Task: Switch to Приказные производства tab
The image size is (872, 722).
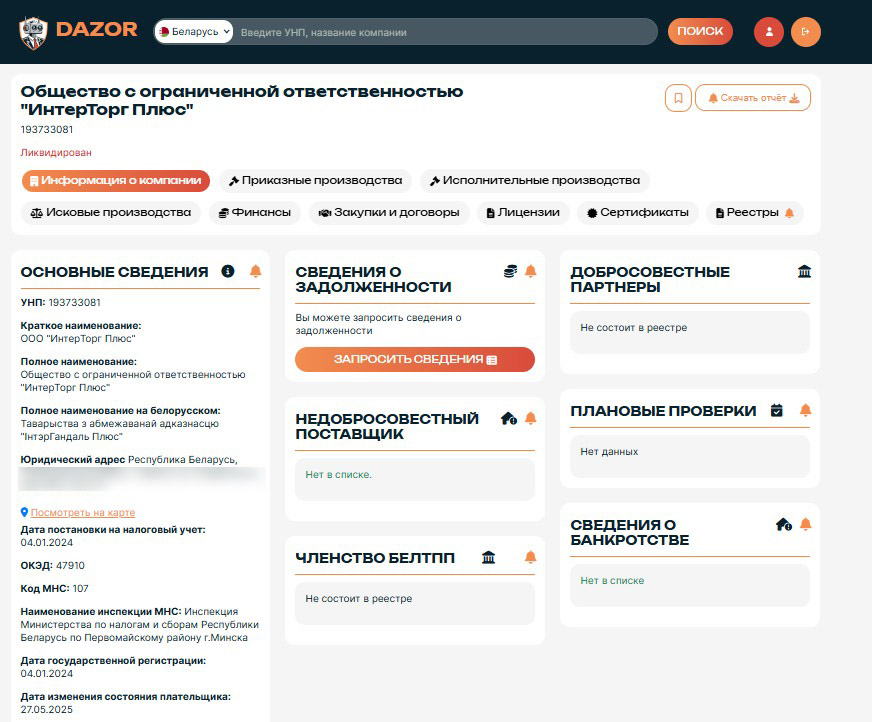Action: tap(315, 181)
